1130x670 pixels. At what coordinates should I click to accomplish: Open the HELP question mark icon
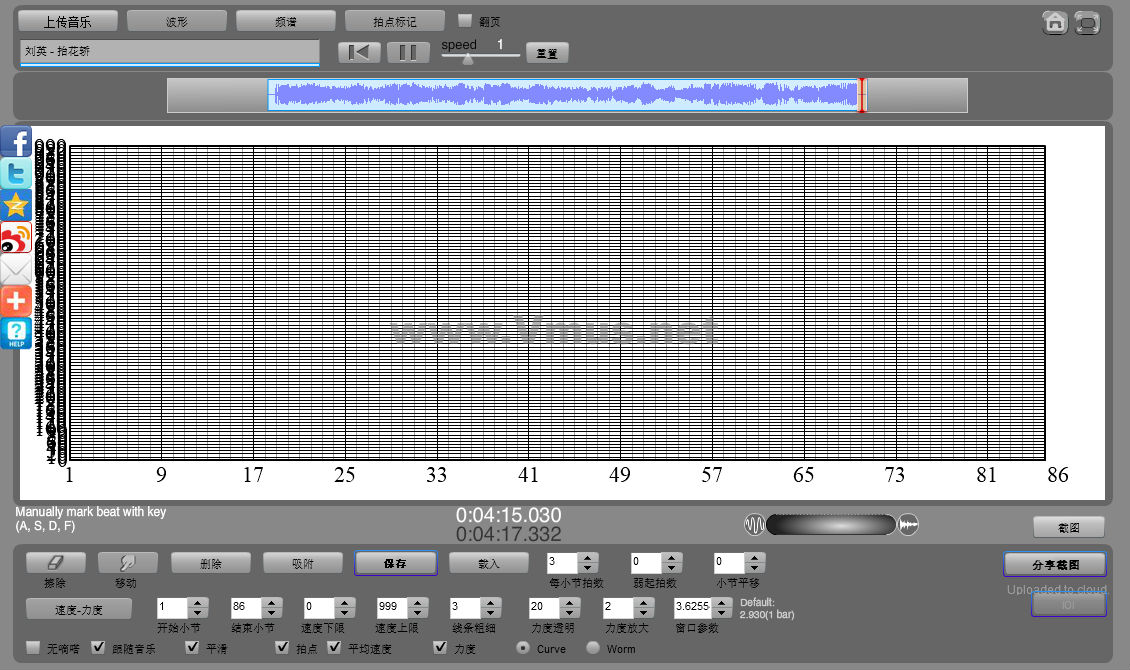(16, 333)
